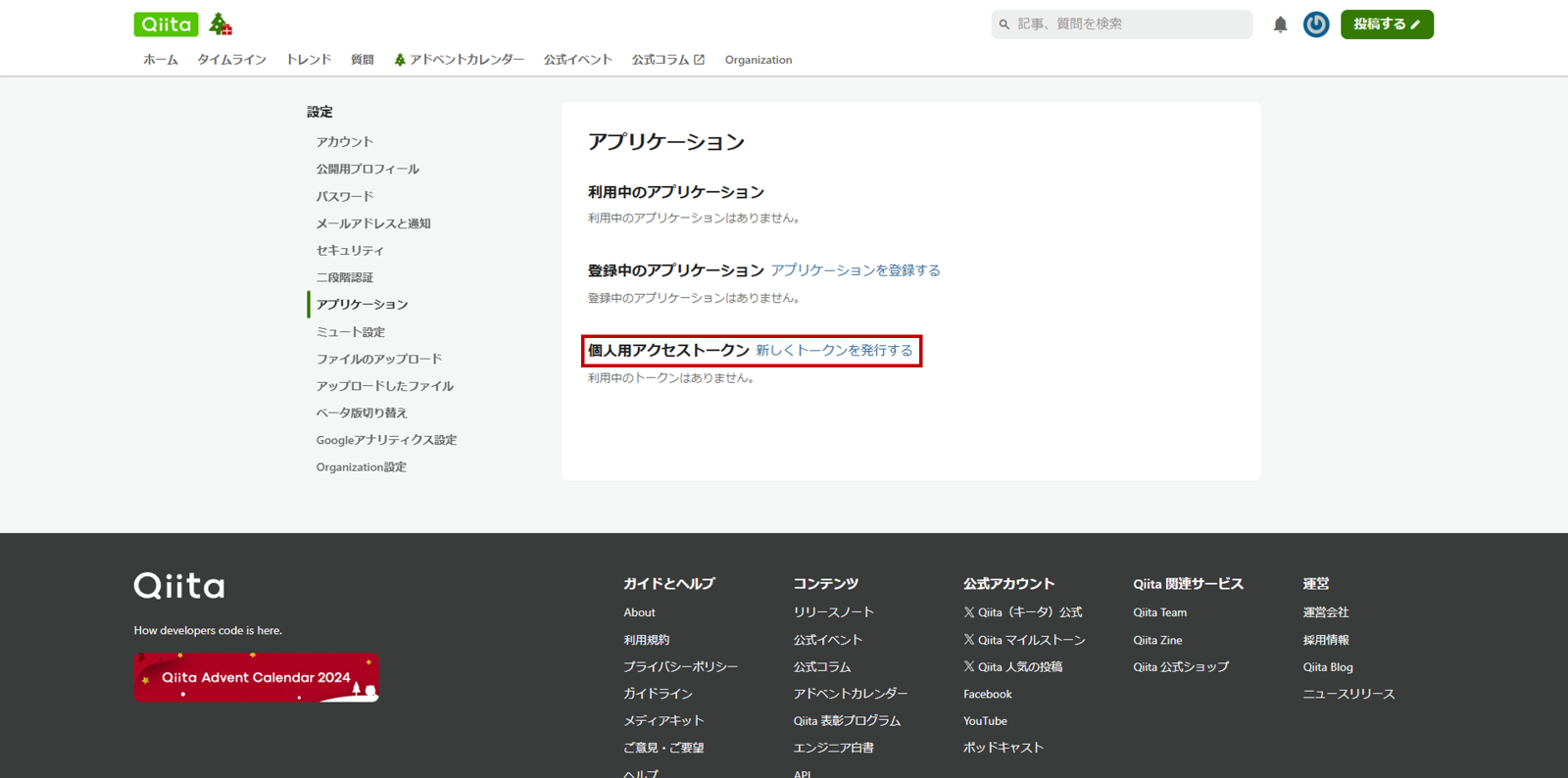
Task: Click the Christmas tree icon beside logo
Action: click(x=220, y=24)
